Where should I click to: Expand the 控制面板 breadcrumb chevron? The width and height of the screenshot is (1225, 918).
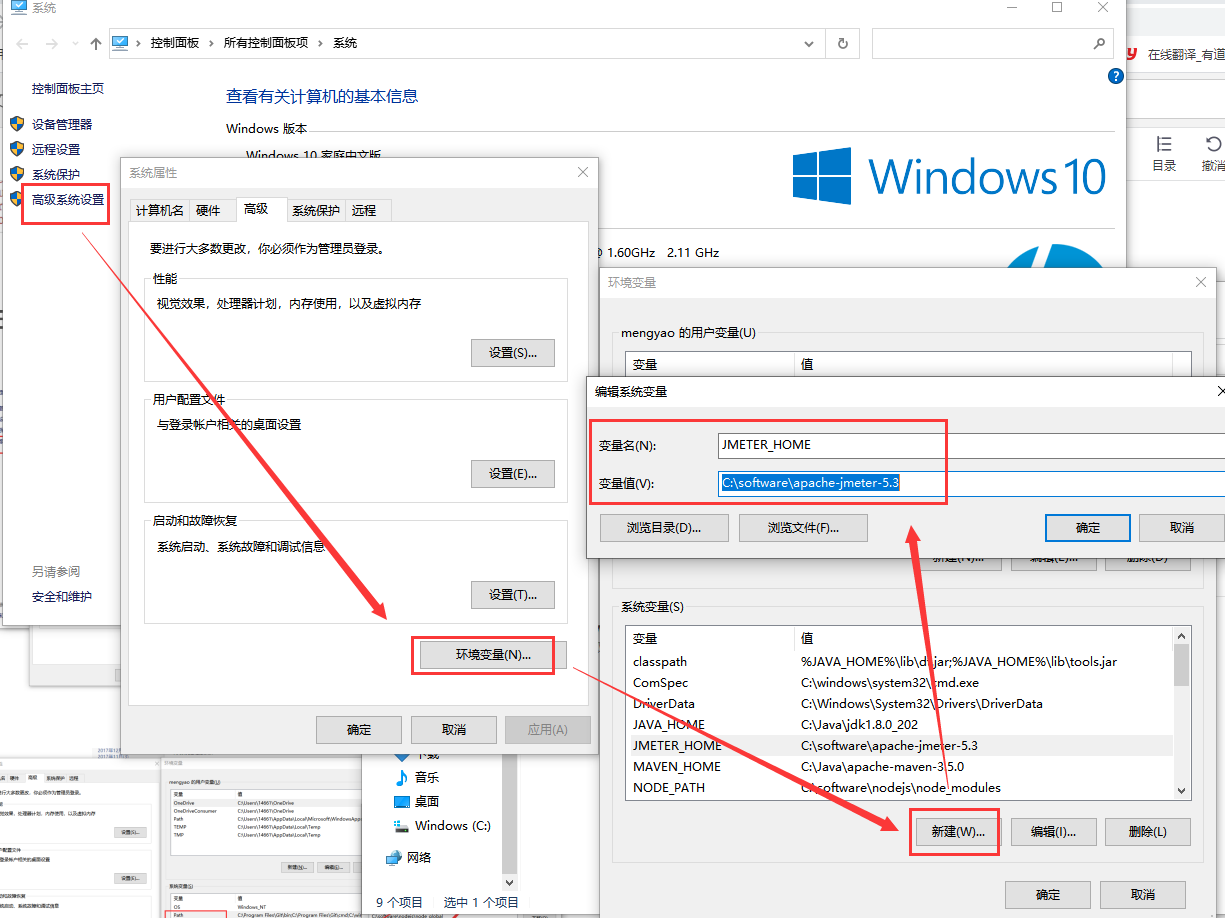pyautogui.click(x=211, y=44)
